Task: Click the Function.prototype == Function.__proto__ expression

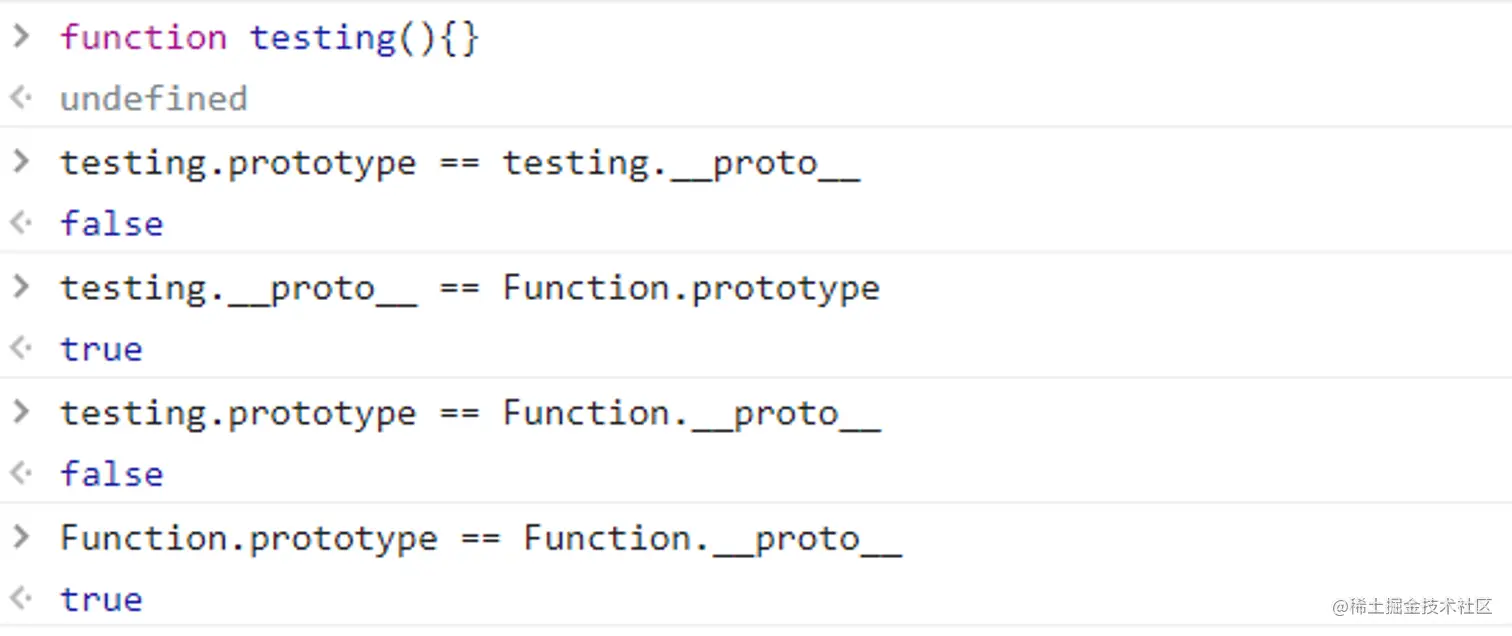Action: pyautogui.click(x=480, y=538)
